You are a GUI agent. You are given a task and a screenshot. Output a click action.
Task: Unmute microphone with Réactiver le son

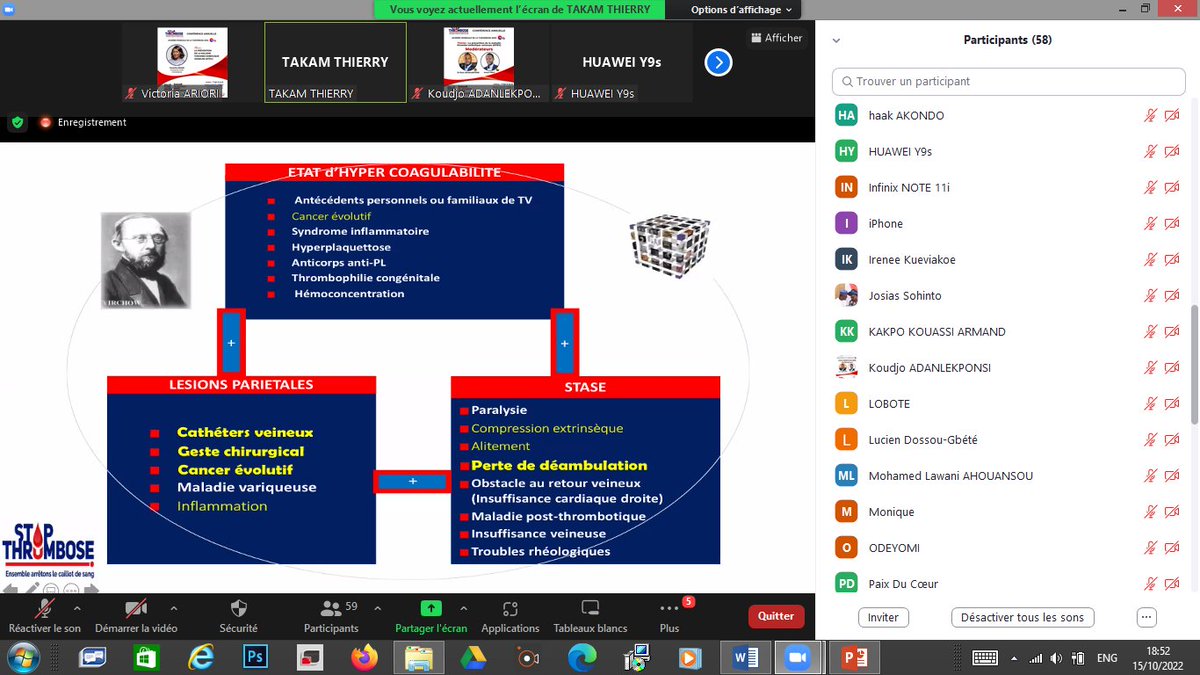click(x=44, y=616)
